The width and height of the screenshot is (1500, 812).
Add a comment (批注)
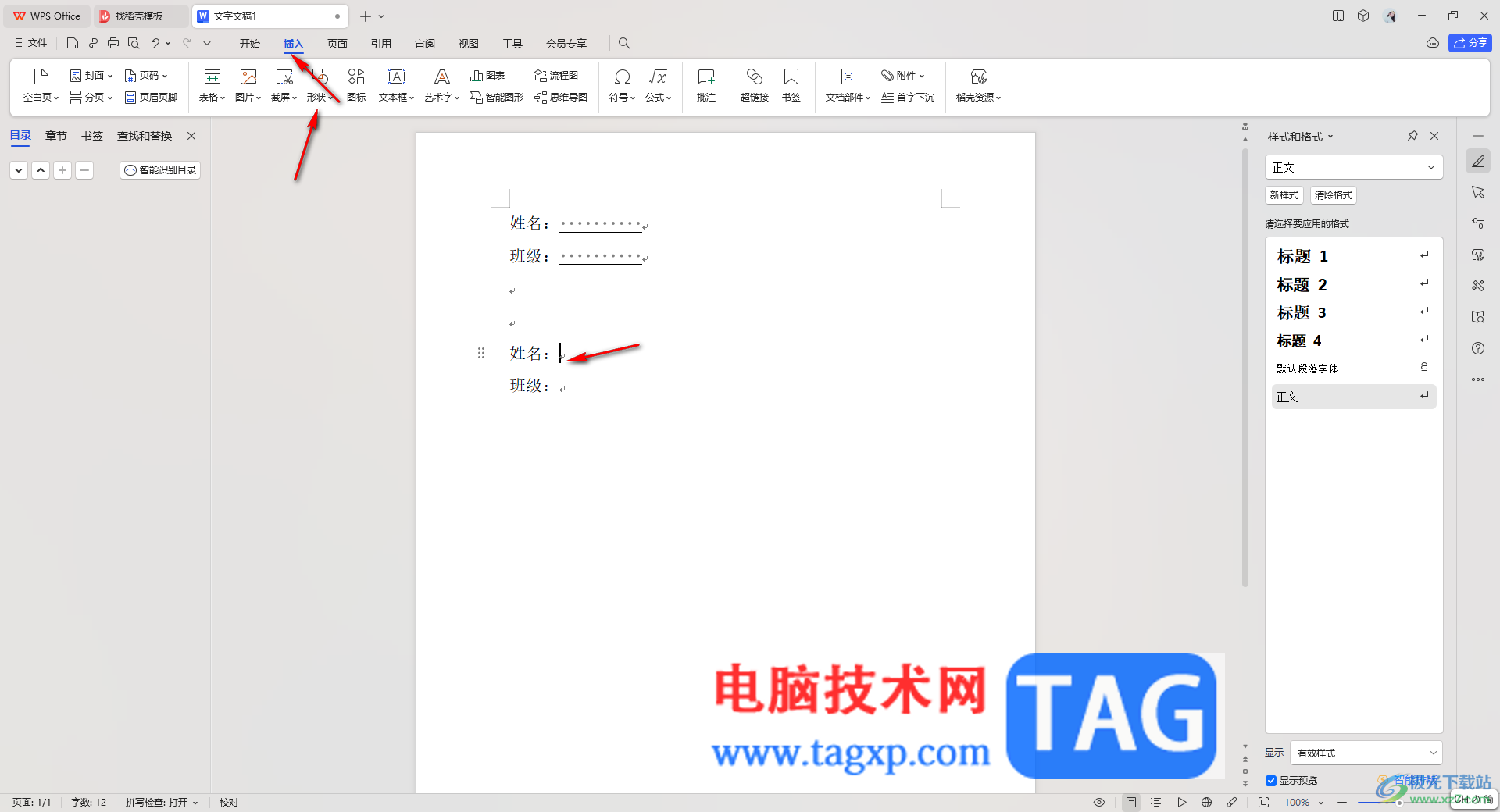click(706, 86)
